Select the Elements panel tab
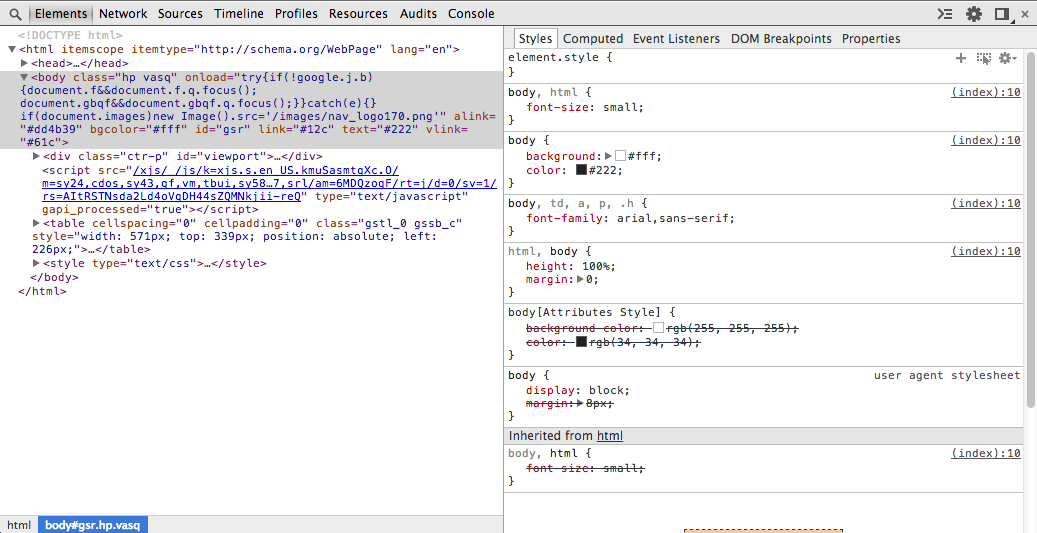Screen dimensions: 1037x533 coord(61,13)
